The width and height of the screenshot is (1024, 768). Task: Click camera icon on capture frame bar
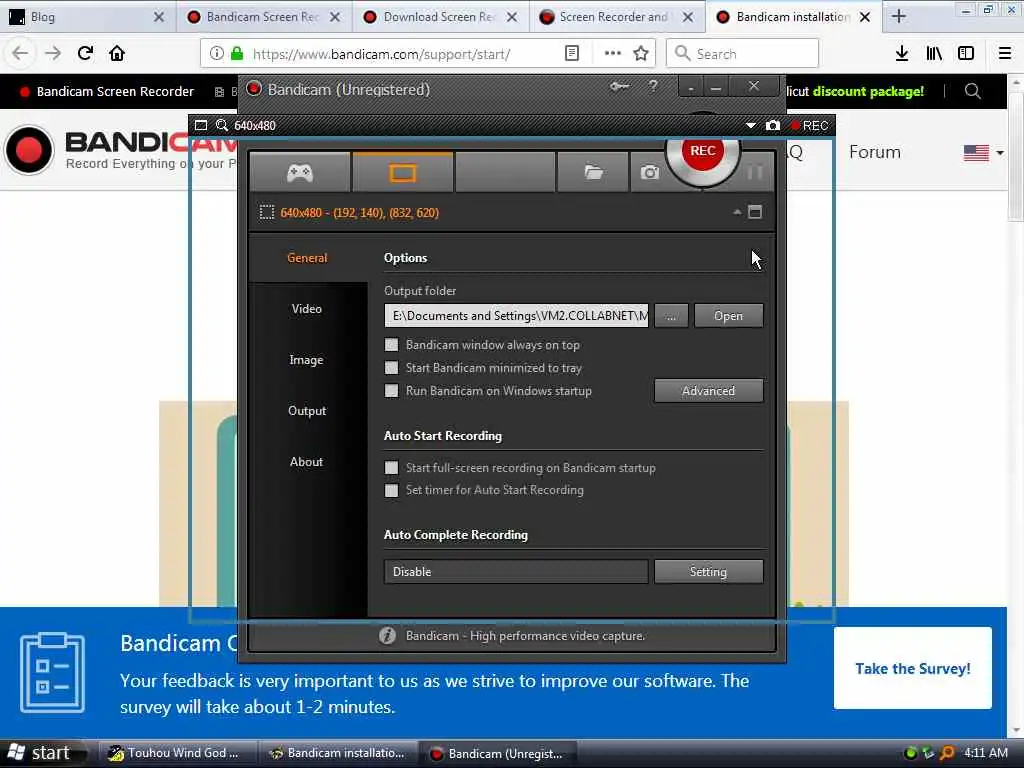click(773, 125)
